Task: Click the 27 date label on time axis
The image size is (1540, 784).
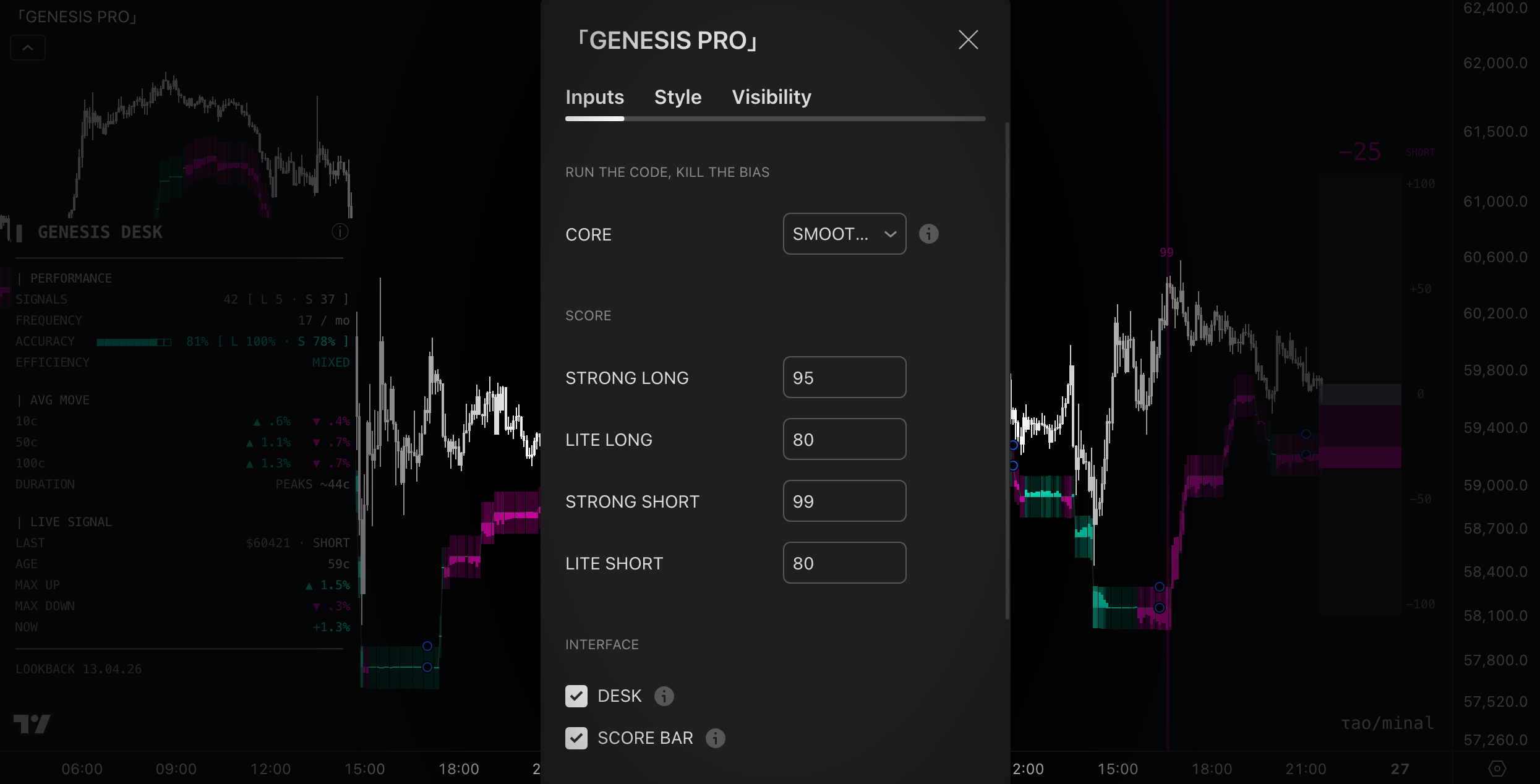Action: click(1400, 769)
